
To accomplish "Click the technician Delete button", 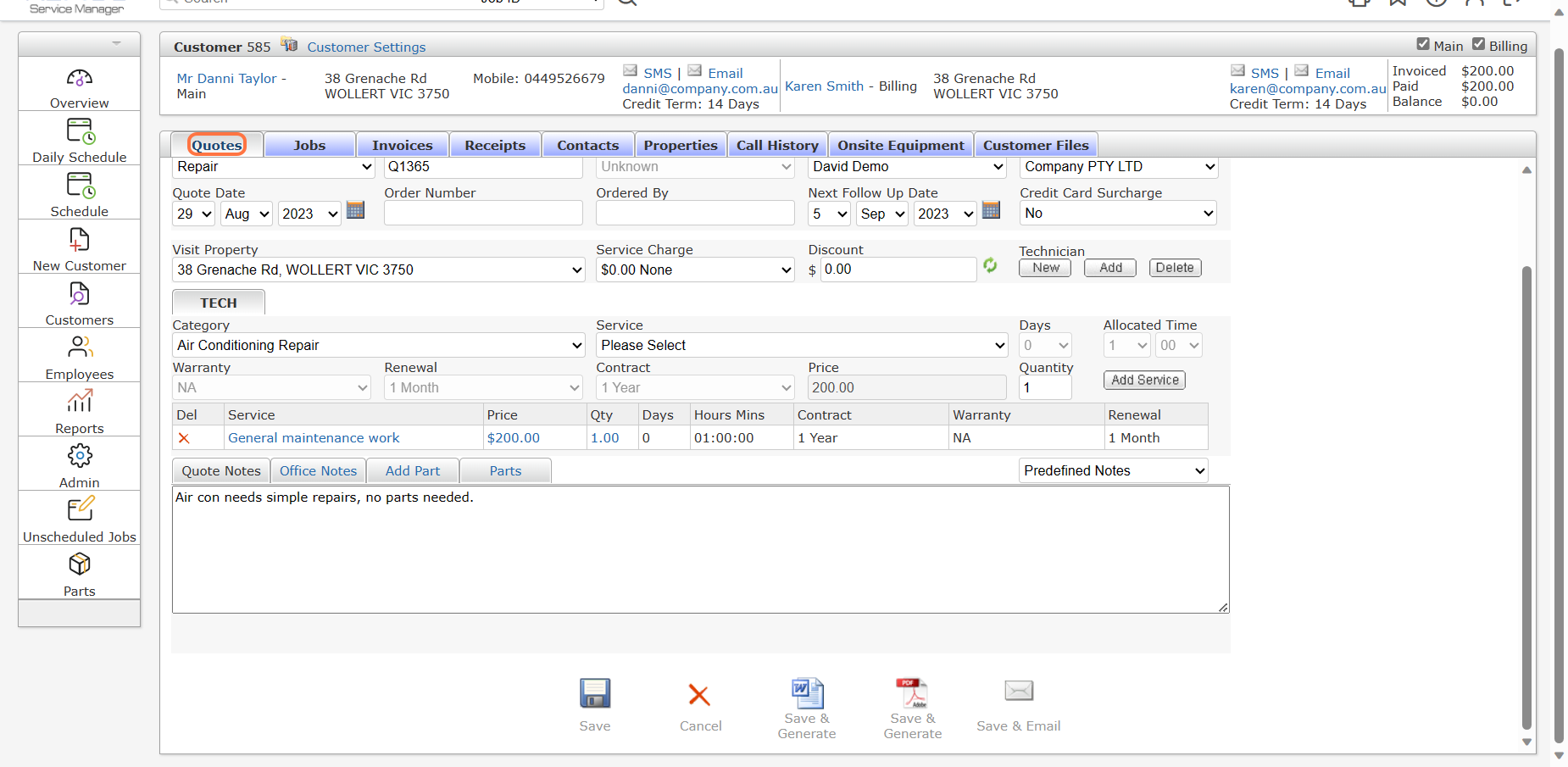I will [x=1175, y=268].
